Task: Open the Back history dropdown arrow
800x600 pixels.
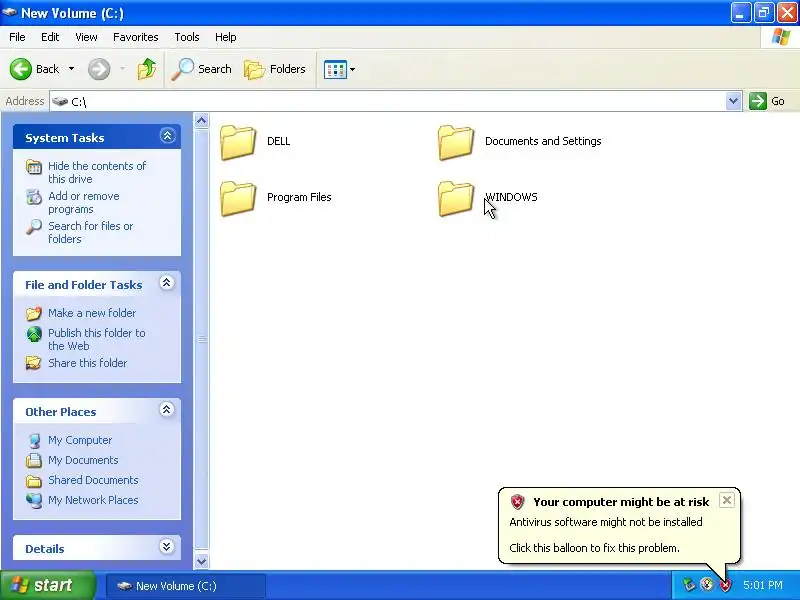Action: [71, 69]
